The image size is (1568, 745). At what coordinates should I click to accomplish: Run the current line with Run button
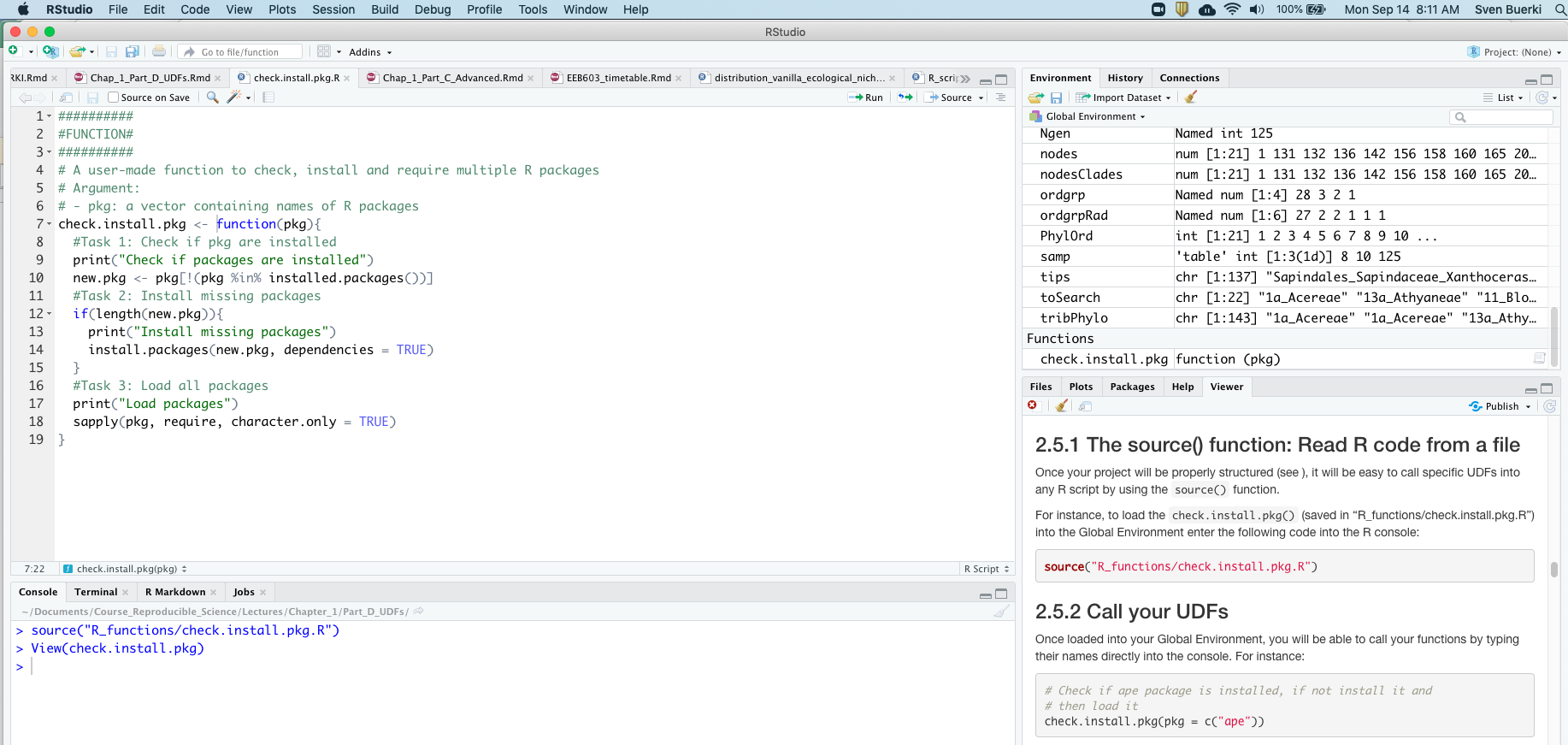865,98
